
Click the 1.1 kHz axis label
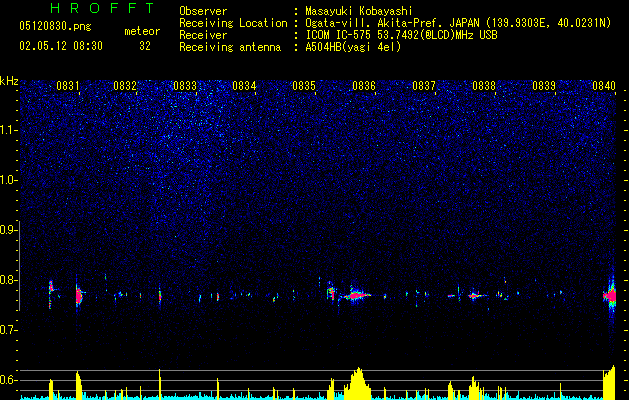coord(9,130)
